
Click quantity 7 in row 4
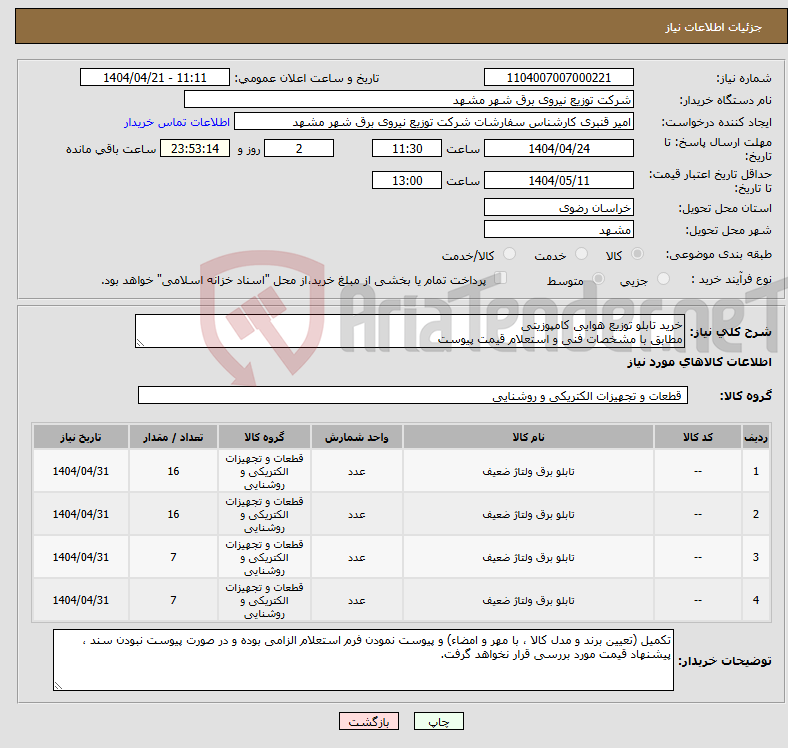coord(173,600)
